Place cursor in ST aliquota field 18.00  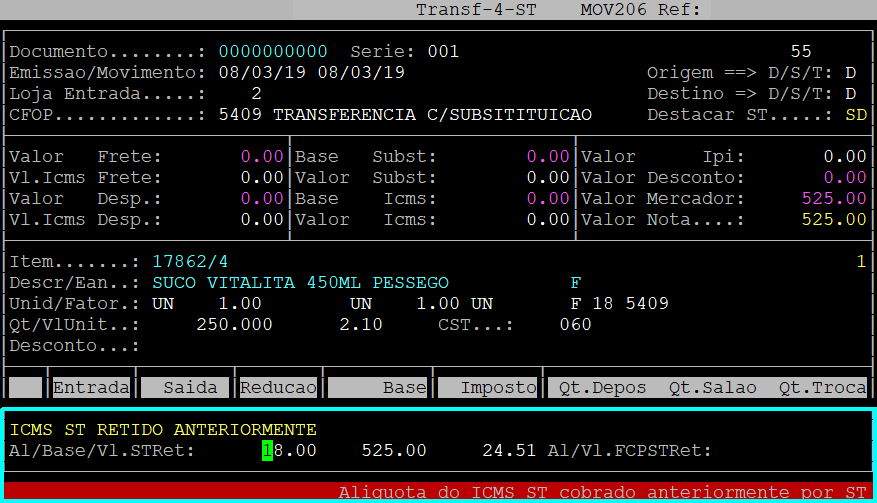click(x=289, y=451)
